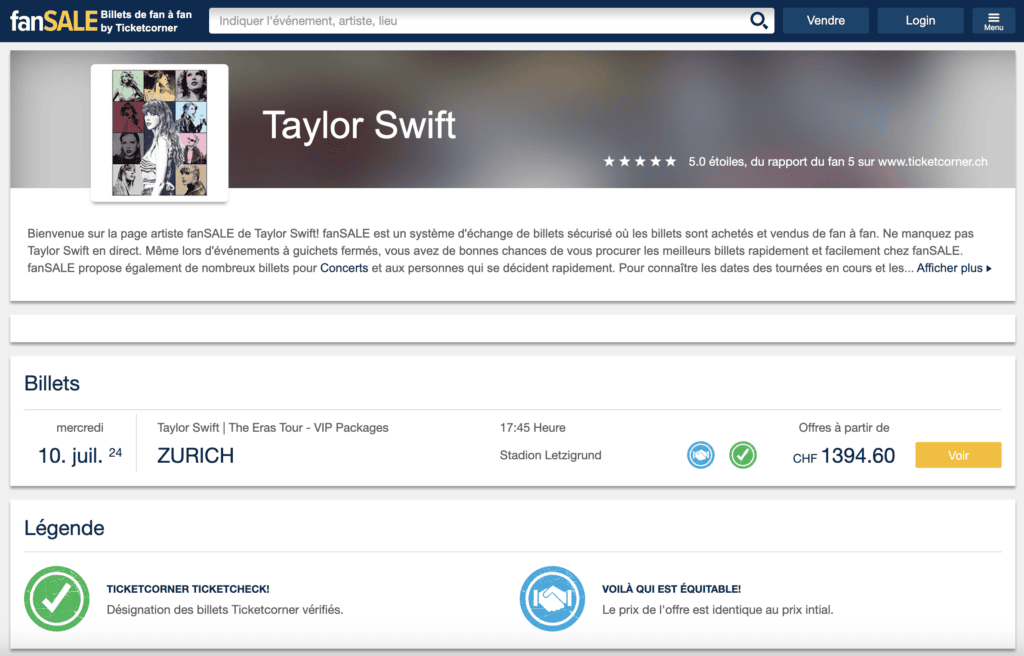Click the Vendre button in header
The height and width of the screenshot is (656, 1024).
pyautogui.click(x=825, y=21)
